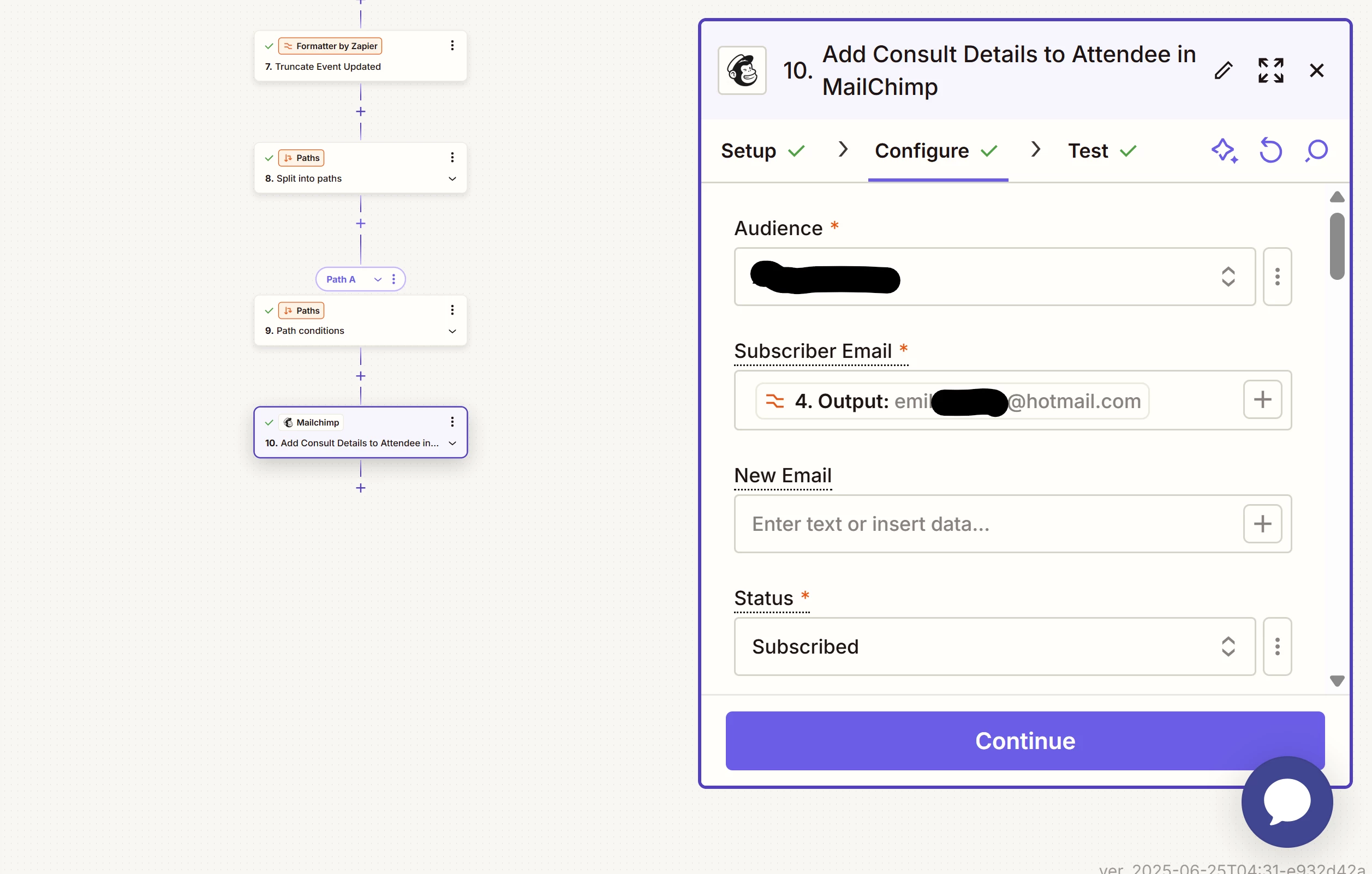Screen dimensions: 1372x874
Task: Click the Continue button
Action: click(1024, 741)
